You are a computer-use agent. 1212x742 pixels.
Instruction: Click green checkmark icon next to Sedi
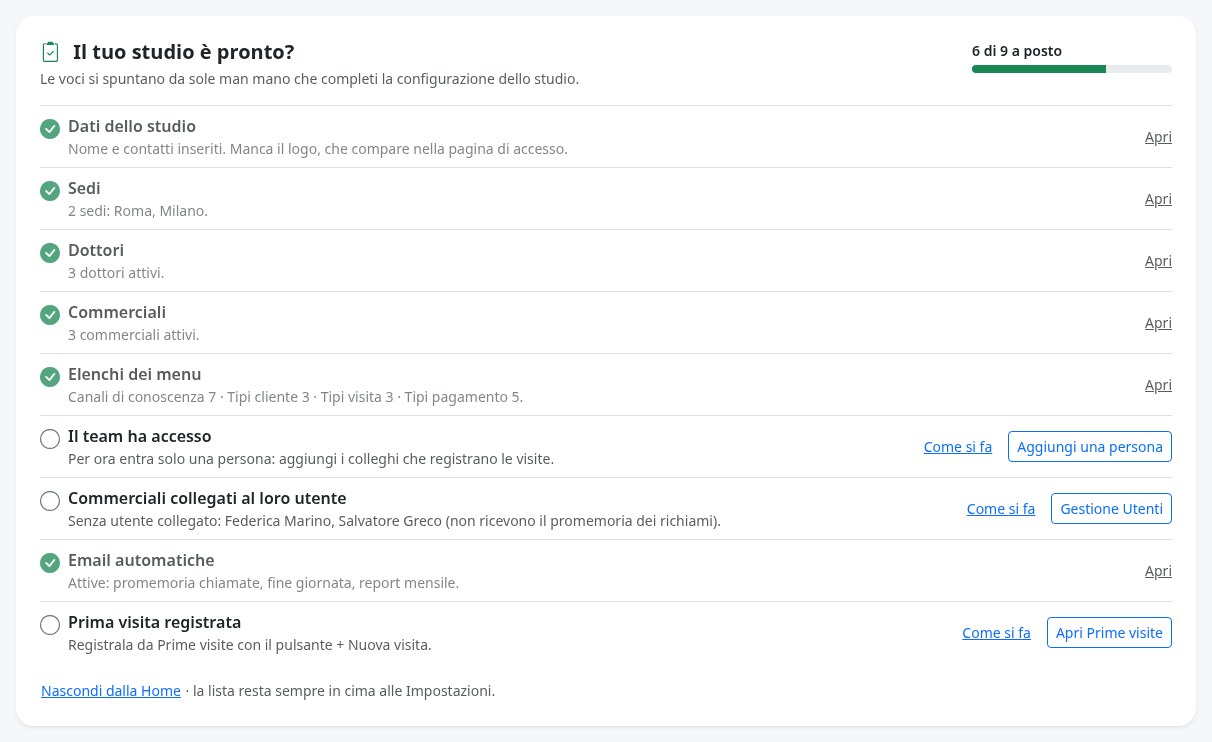50,191
